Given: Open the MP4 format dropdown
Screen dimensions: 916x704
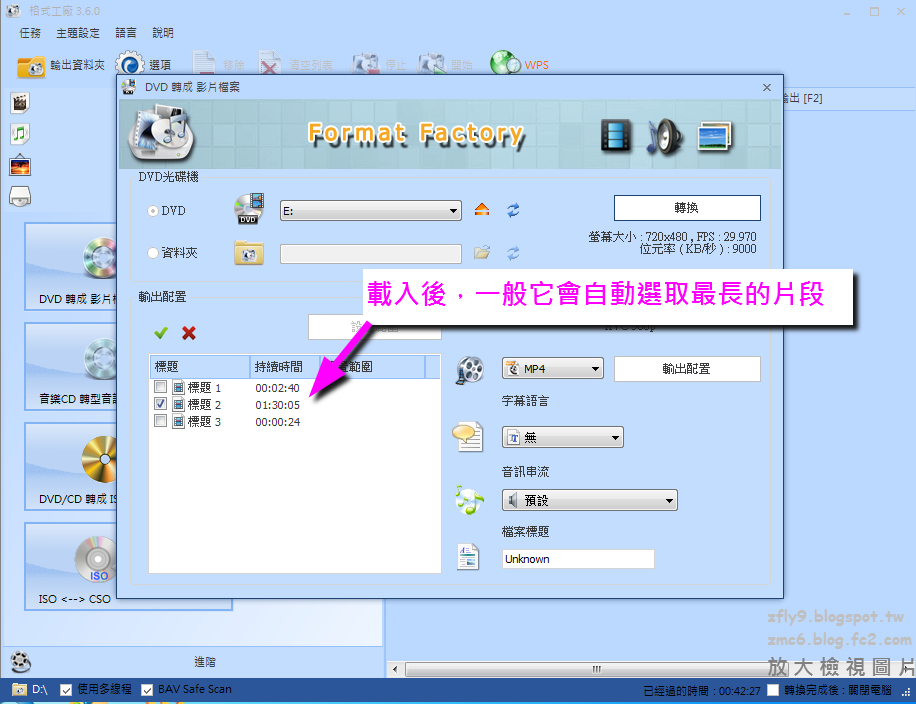Looking at the screenshot, I should click(x=553, y=369).
